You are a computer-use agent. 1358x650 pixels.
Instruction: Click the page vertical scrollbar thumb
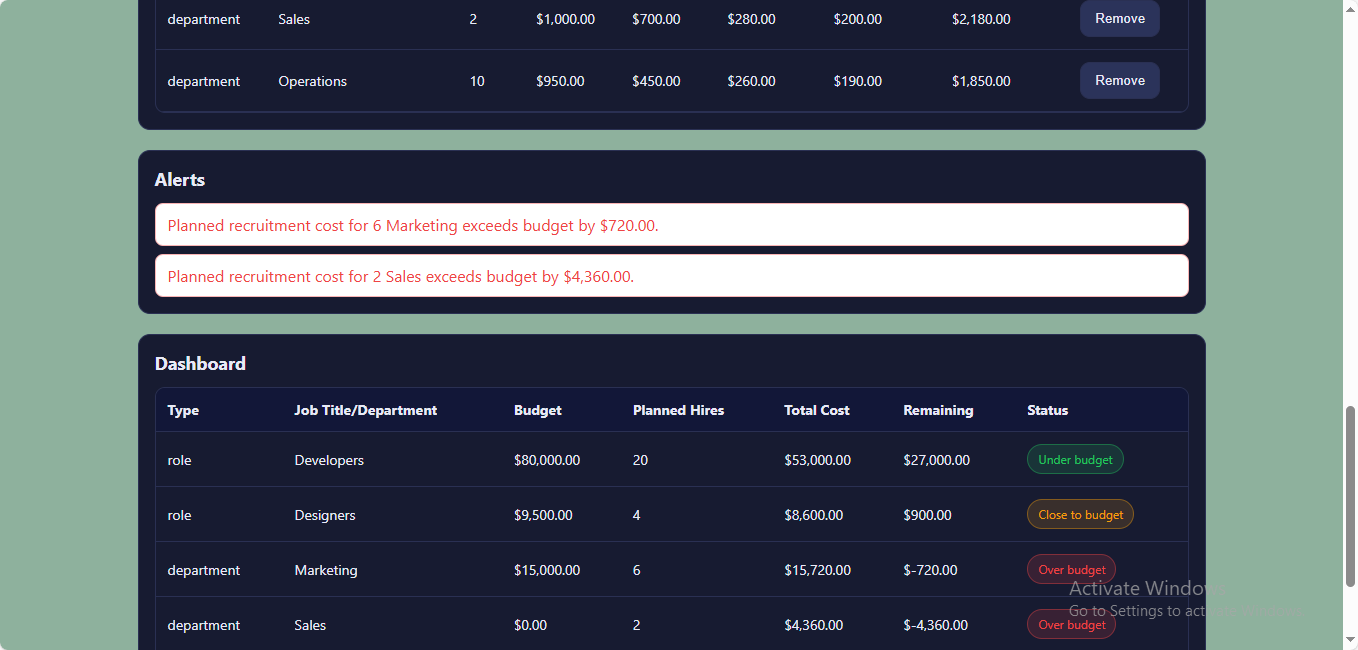pyautogui.click(x=1350, y=496)
